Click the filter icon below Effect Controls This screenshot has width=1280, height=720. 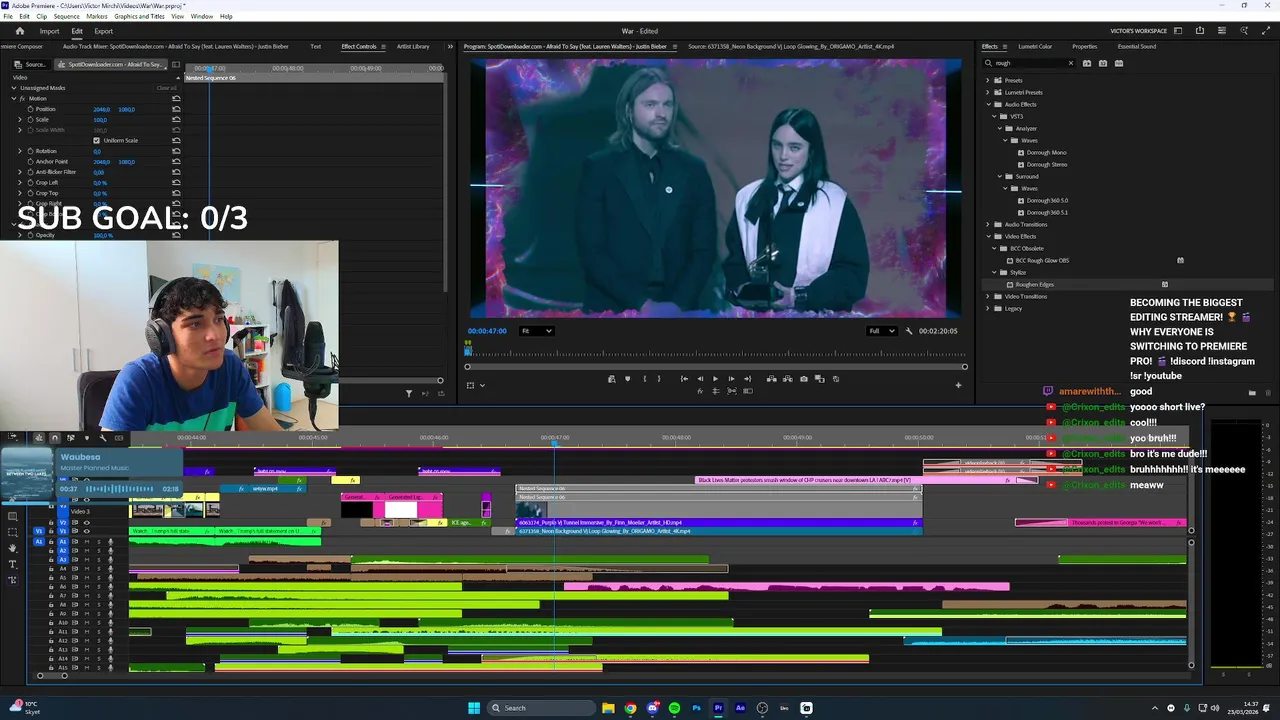tap(408, 393)
